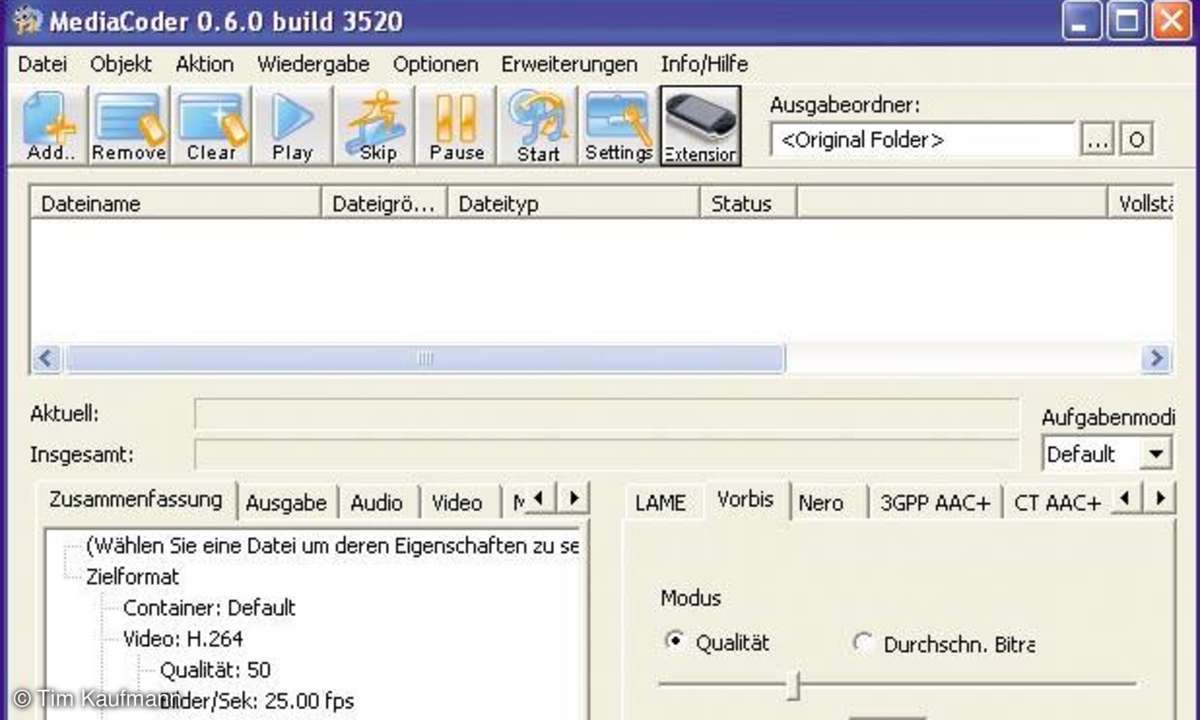Screen dimensions: 1200x720
Task: Switch to the 3GPP AAC+ tab
Action: click(x=935, y=503)
